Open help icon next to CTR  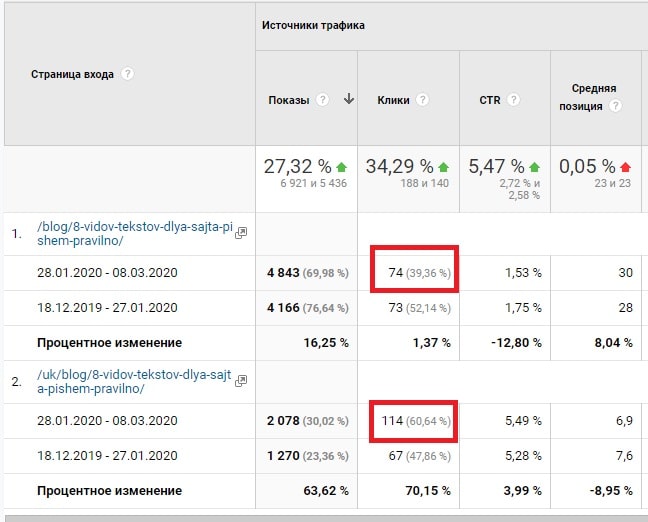pos(513,100)
